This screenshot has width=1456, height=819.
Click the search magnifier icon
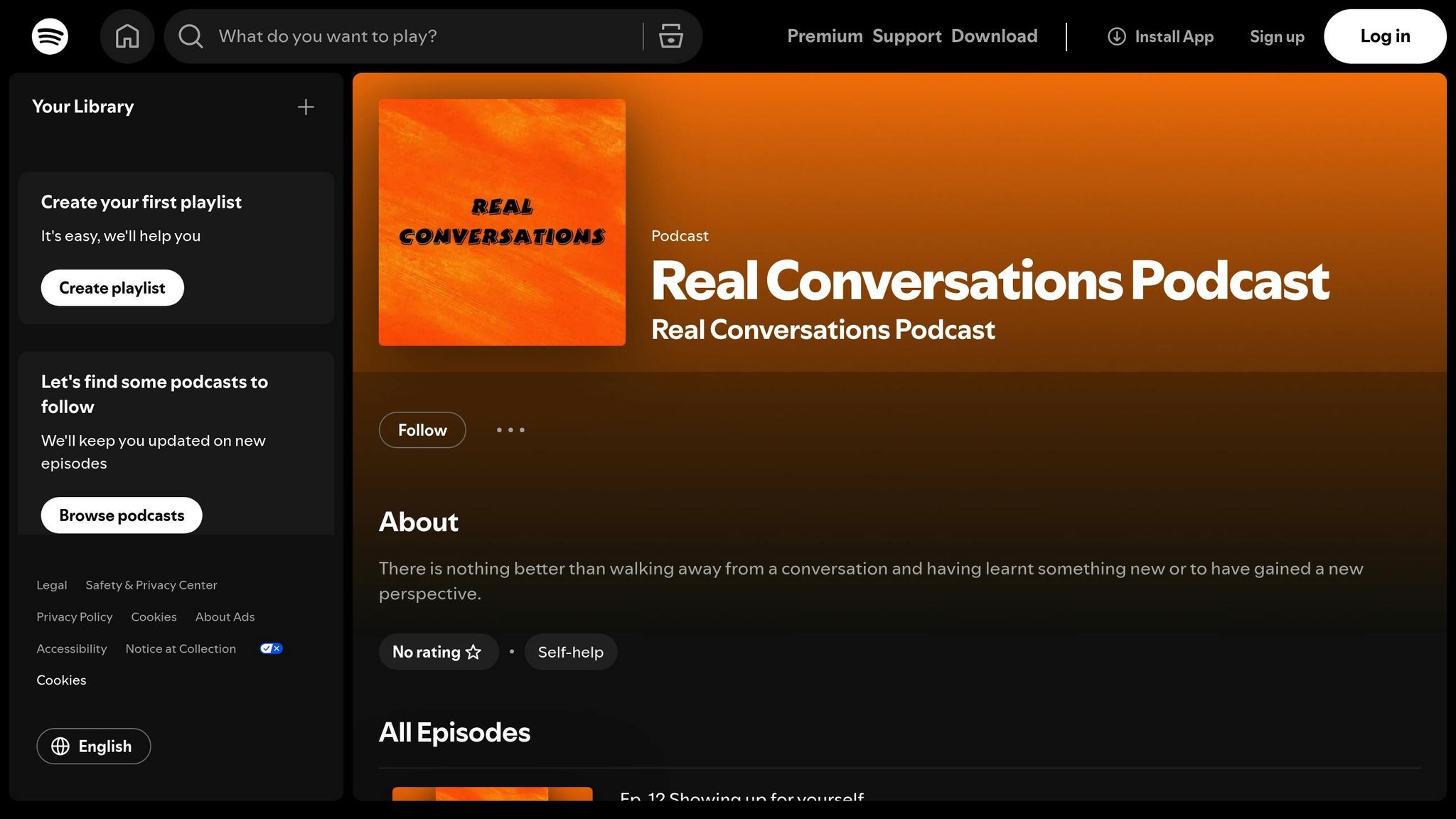click(x=190, y=36)
